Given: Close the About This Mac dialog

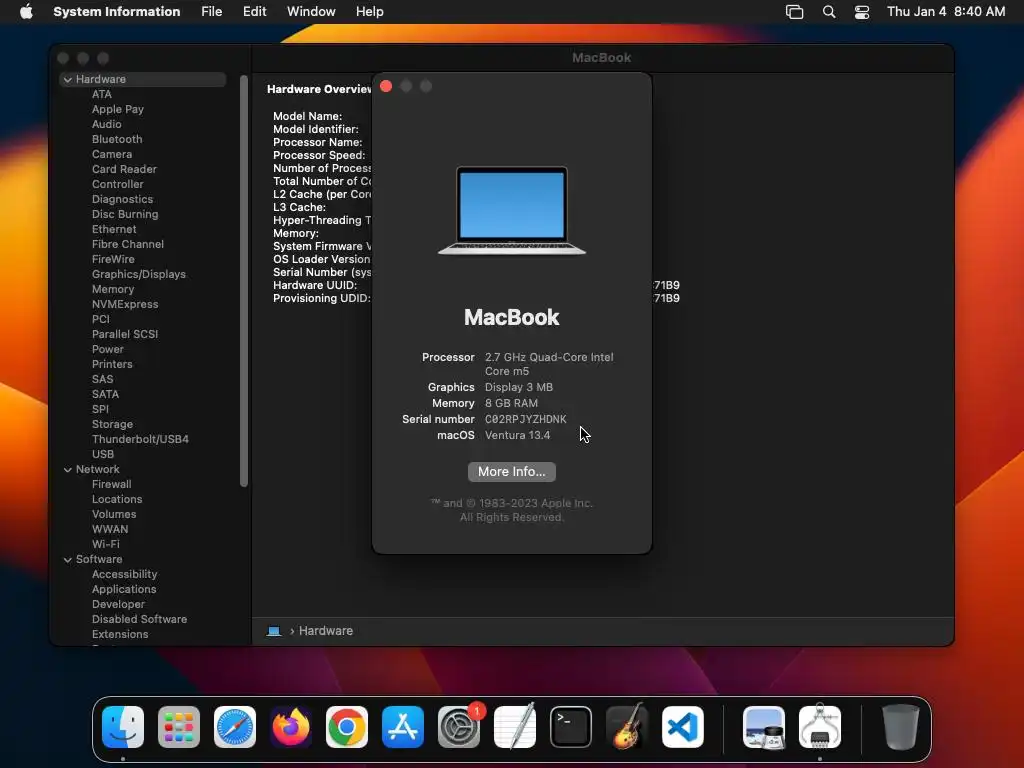Looking at the screenshot, I should pos(386,86).
